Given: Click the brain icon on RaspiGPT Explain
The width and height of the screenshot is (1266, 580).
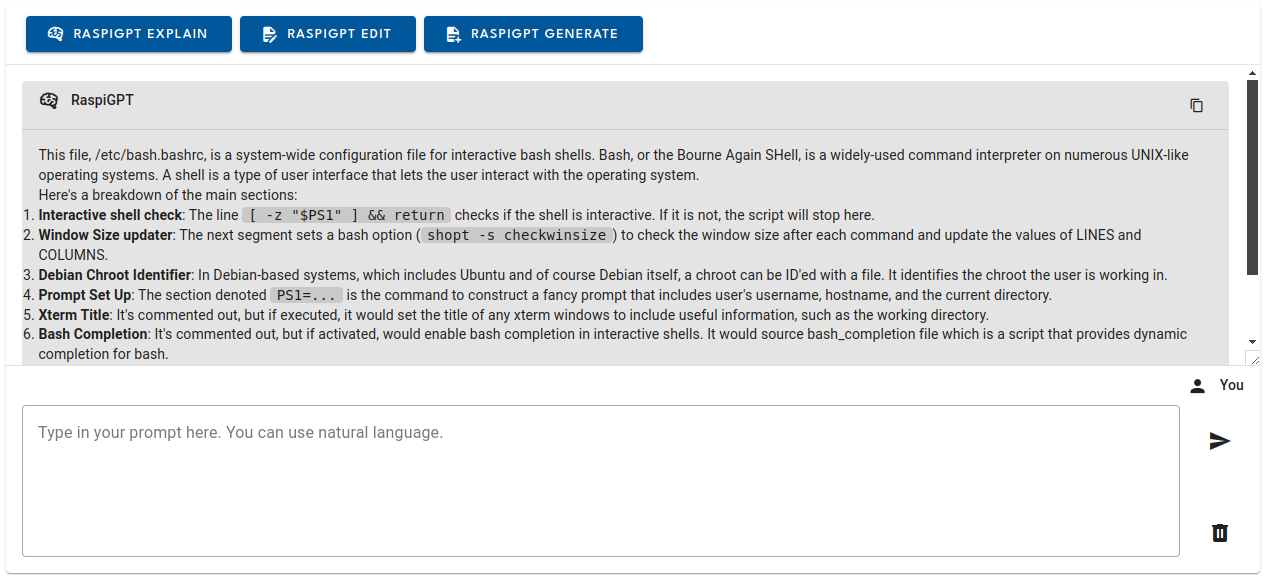Looking at the screenshot, I should point(56,34).
